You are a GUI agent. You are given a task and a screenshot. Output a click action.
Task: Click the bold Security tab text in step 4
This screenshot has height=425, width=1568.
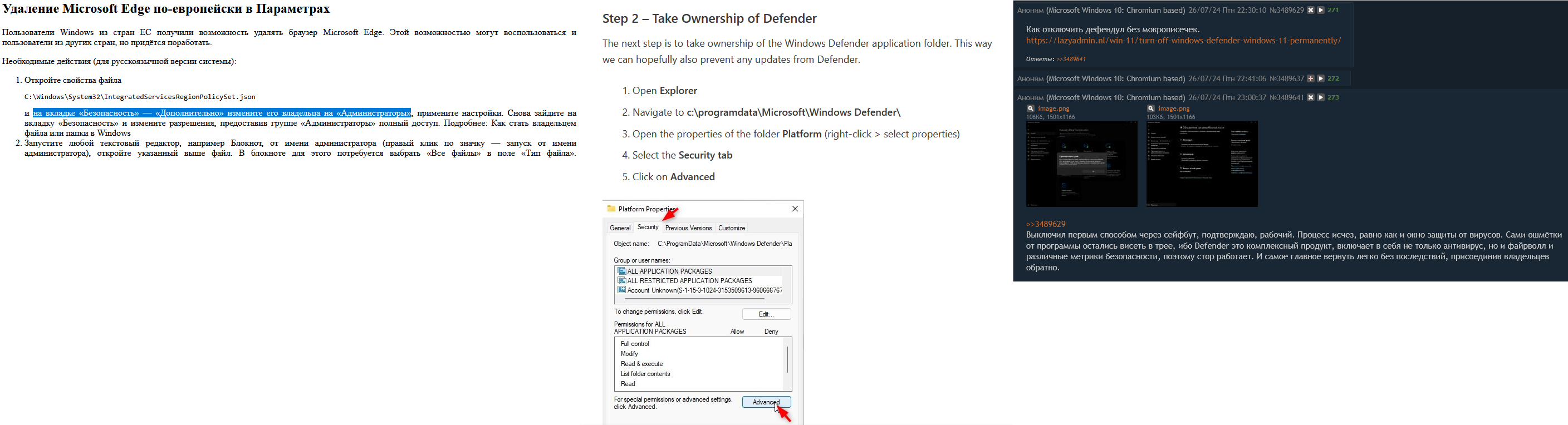705,155
